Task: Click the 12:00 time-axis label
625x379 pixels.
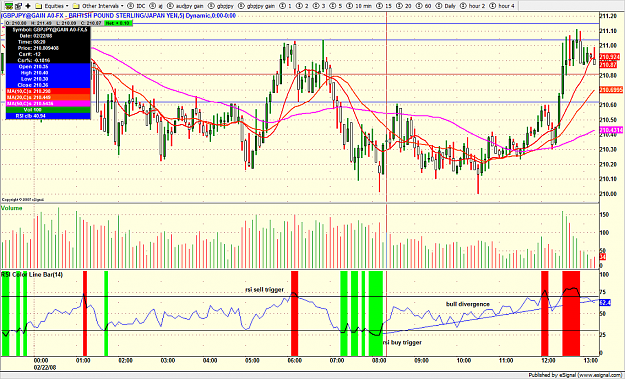Action: pos(548,361)
